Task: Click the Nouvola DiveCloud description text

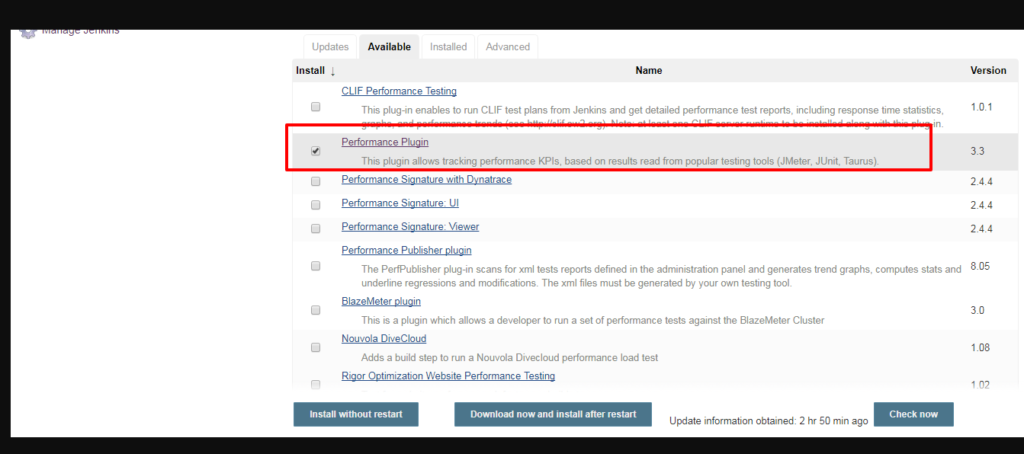Action: (509, 357)
